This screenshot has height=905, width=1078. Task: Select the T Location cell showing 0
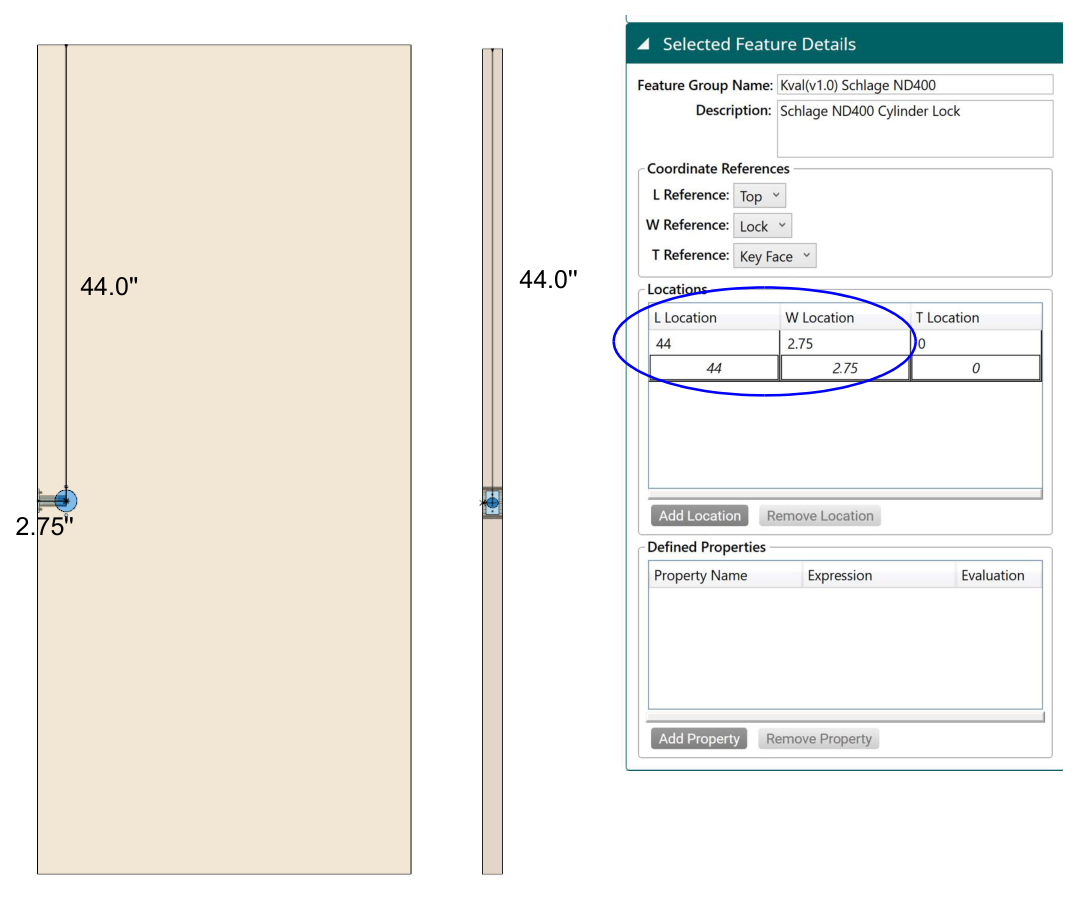tap(976, 343)
